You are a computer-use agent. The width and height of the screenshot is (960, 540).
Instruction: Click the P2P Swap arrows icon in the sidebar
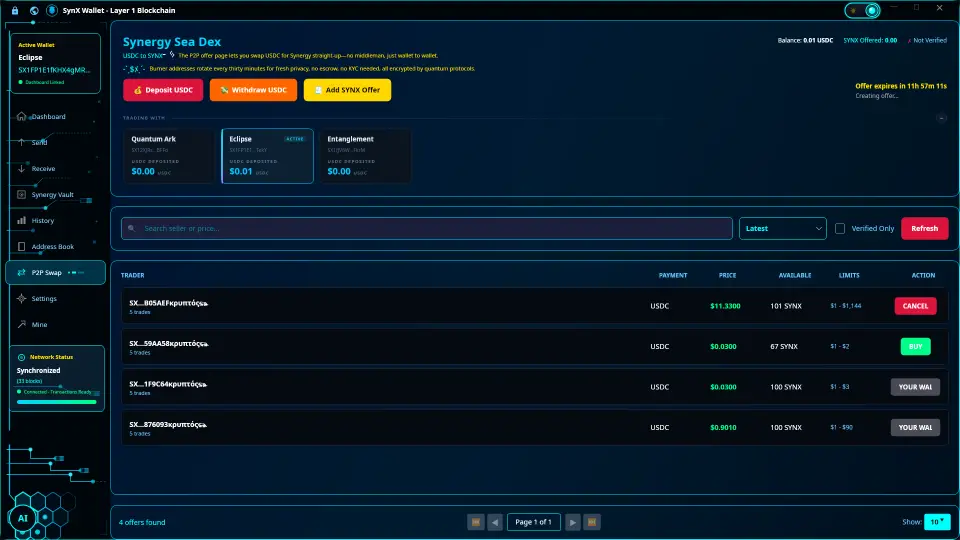(21, 272)
